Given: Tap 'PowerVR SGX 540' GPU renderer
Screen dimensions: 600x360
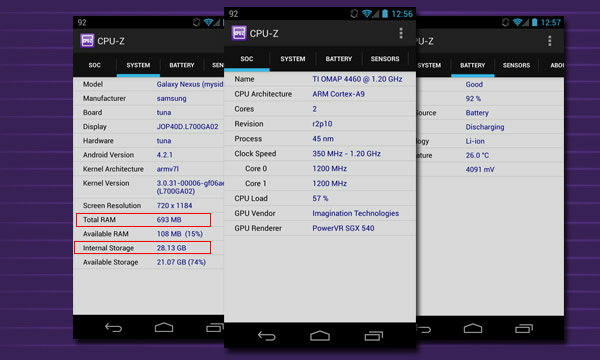Looking at the screenshot, I should 343,228.
